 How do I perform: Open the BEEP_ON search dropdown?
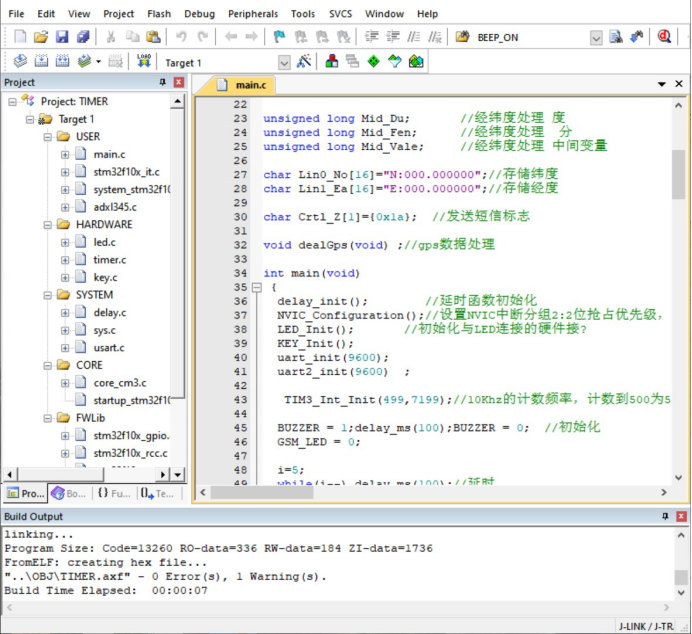click(596, 38)
